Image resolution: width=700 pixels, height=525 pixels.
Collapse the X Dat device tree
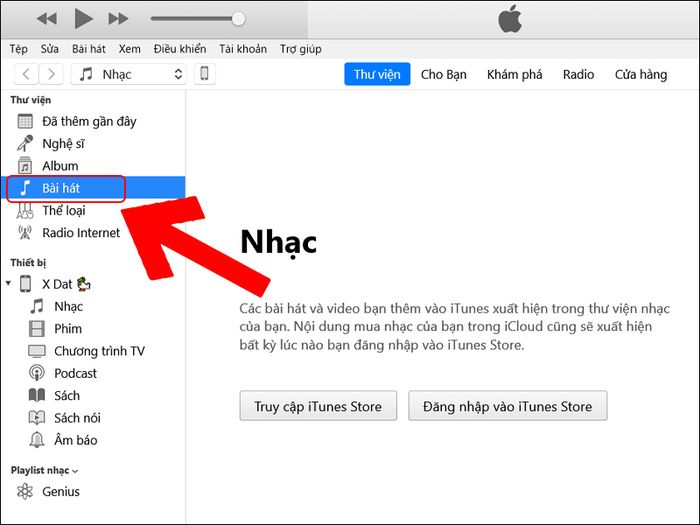tap(10, 284)
